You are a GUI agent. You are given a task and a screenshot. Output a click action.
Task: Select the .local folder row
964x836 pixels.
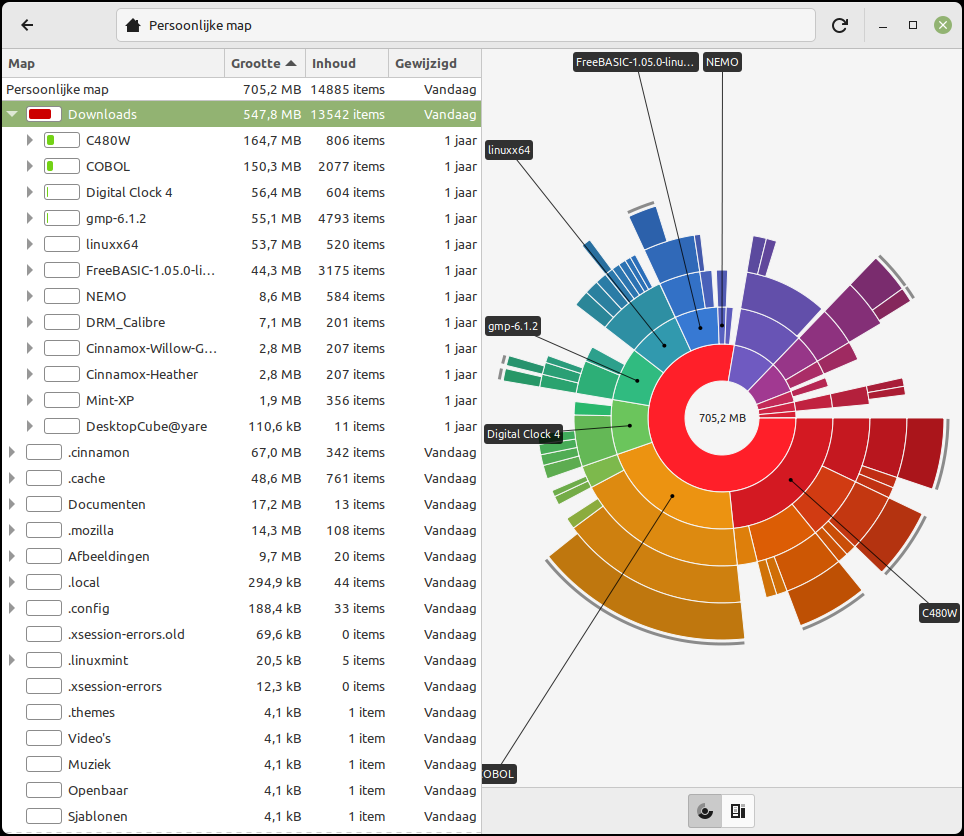[242, 582]
